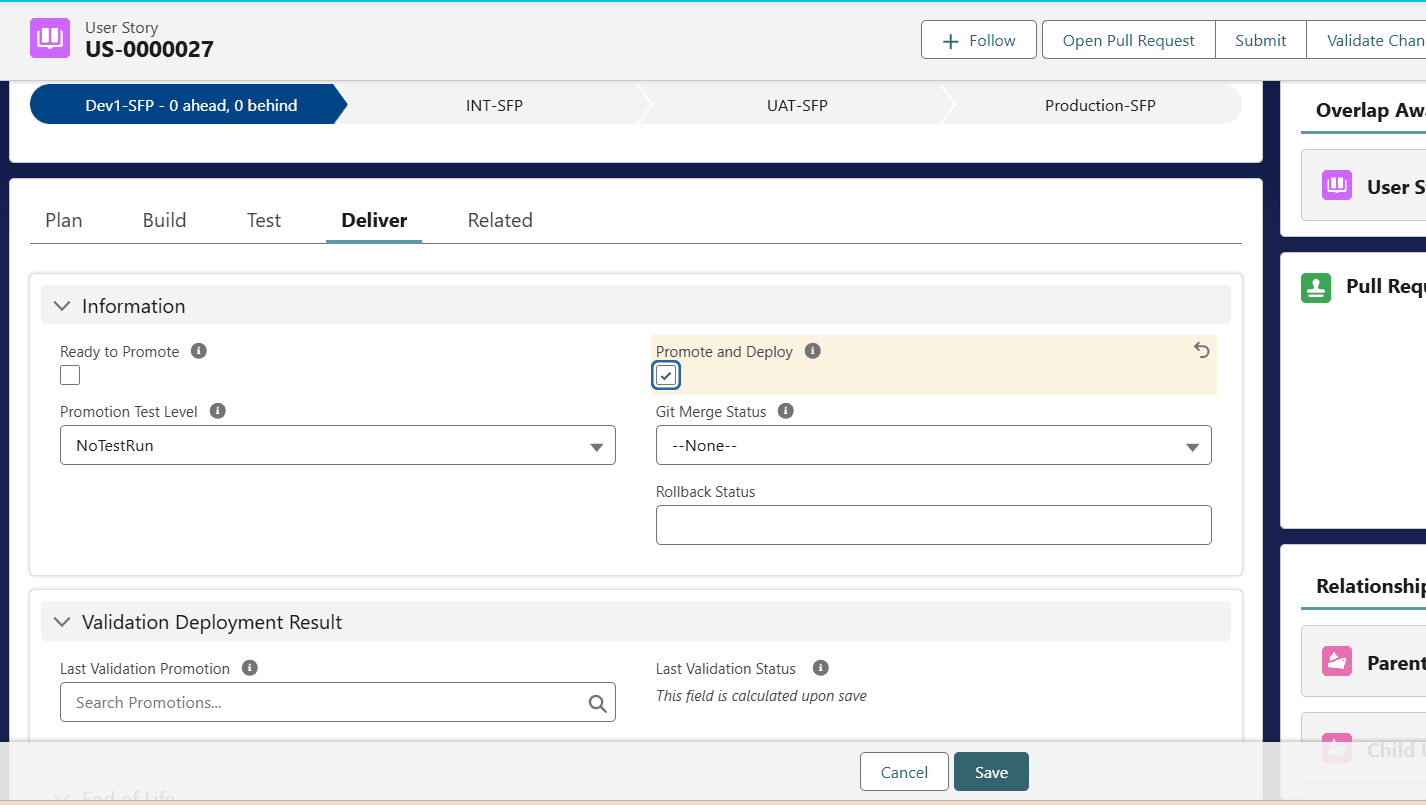Select the Dev1-SFP pipeline stage
Screen dimensions: 1426x805
pos(190,105)
